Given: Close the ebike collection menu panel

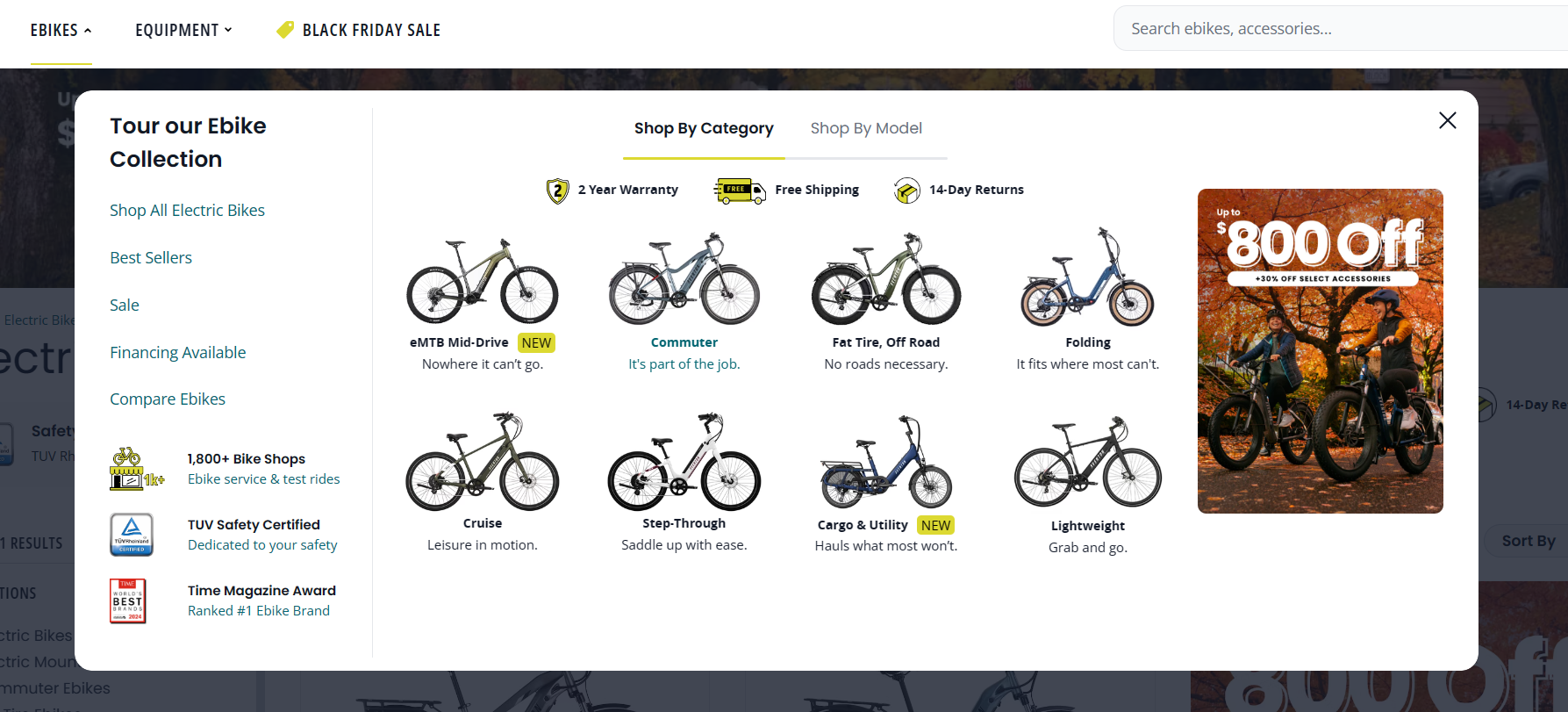Looking at the screenshot, I should point(1447,120).
